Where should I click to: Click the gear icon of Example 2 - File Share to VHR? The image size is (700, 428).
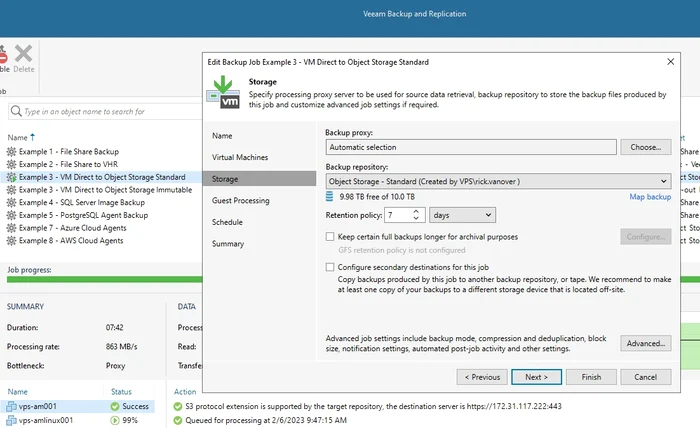(12, 164)
